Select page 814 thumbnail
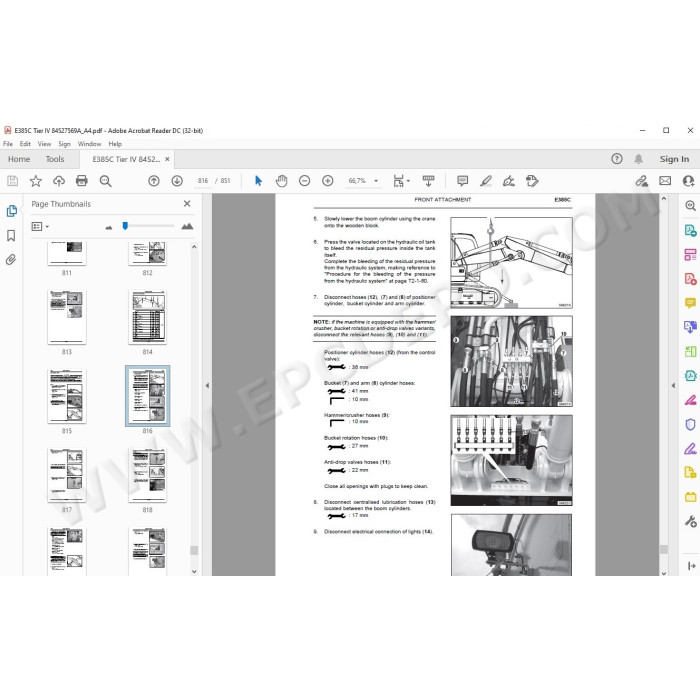The height and width of the screenshot is (700, 700). coord(147,317)
